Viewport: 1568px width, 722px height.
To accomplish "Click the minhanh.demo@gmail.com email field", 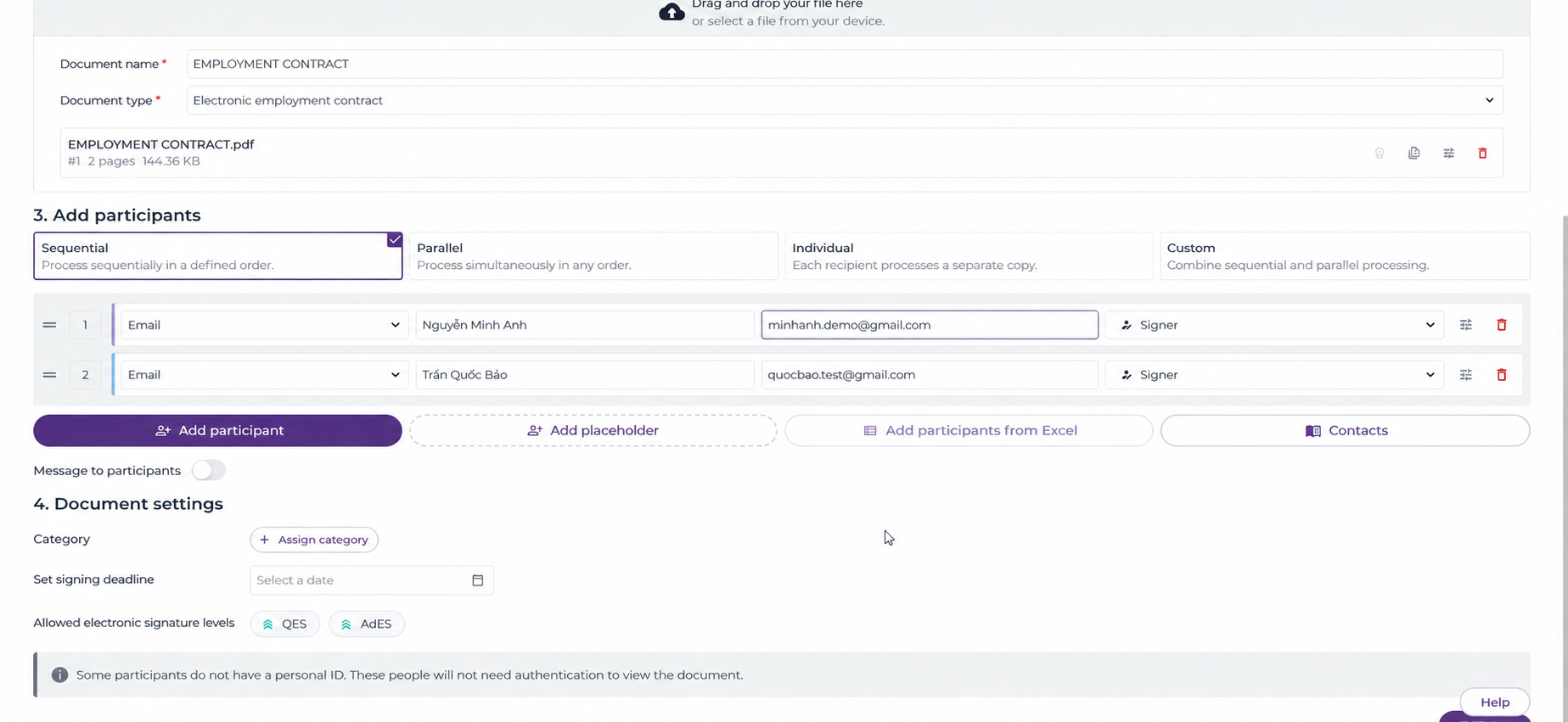I will [x=930, y=325].
